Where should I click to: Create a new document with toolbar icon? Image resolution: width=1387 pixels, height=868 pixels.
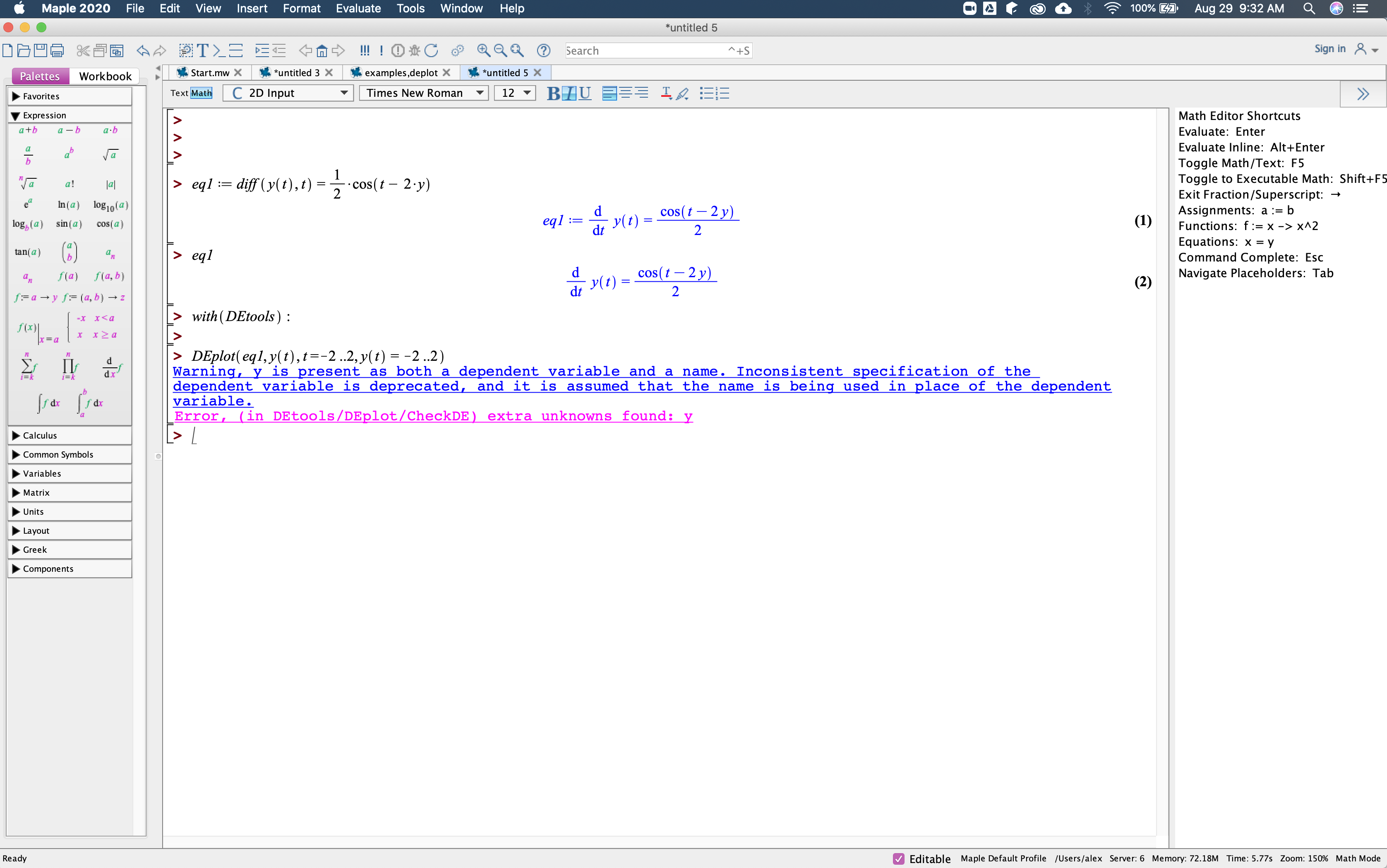7,50
